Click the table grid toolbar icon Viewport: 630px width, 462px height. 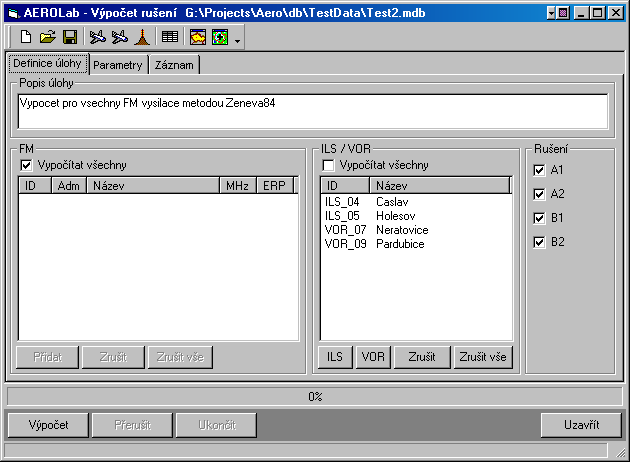[x=170, y=37]
